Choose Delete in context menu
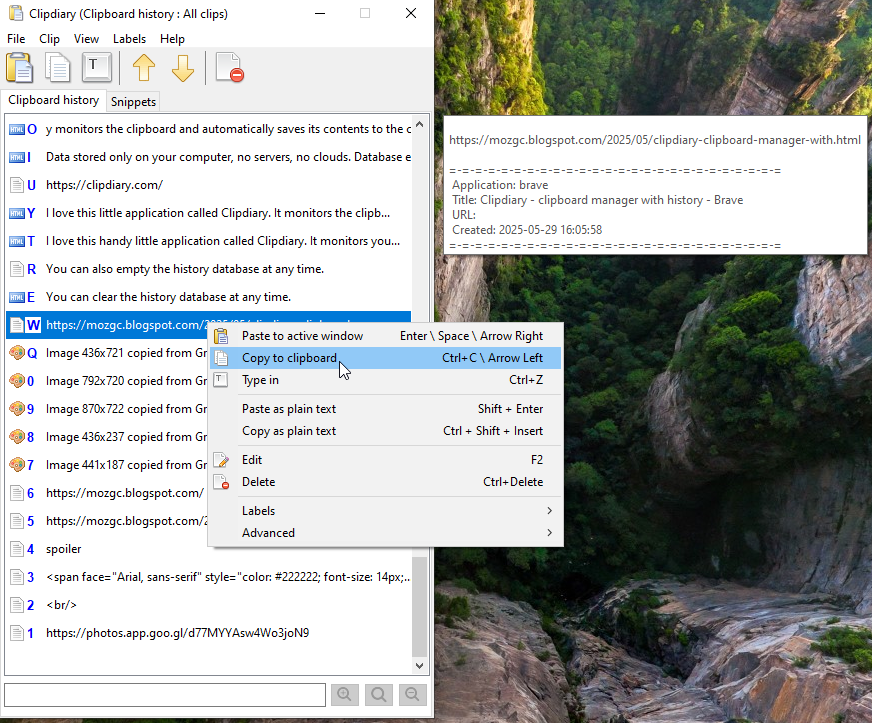The image size is (872, 723). (x=385, y=482)
